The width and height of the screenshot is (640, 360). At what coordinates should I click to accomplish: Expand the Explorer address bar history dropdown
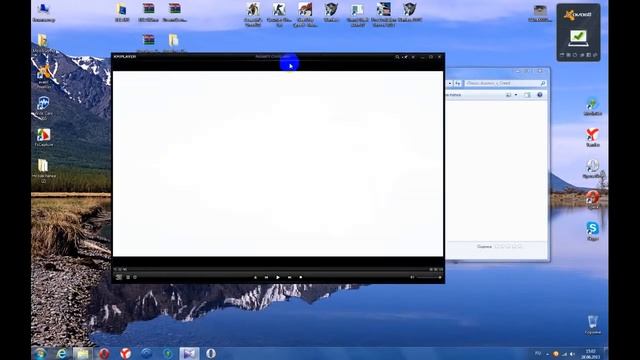click(450, 83)
